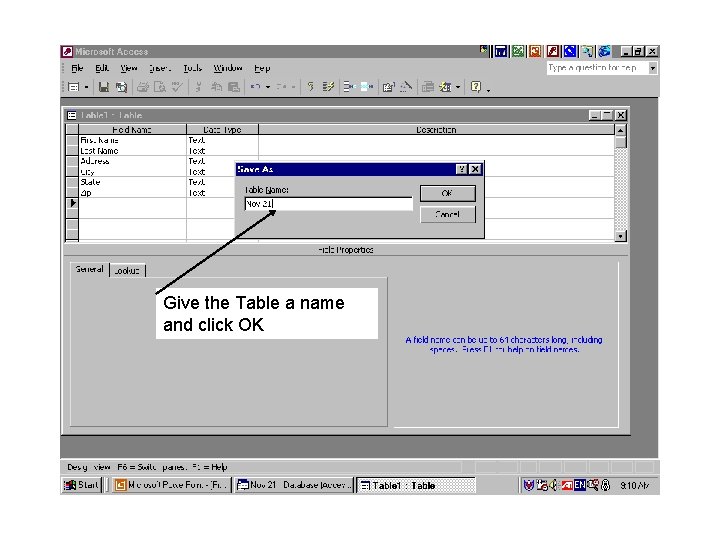
Task: Select the Zip field cell
Action: [132, 193]
